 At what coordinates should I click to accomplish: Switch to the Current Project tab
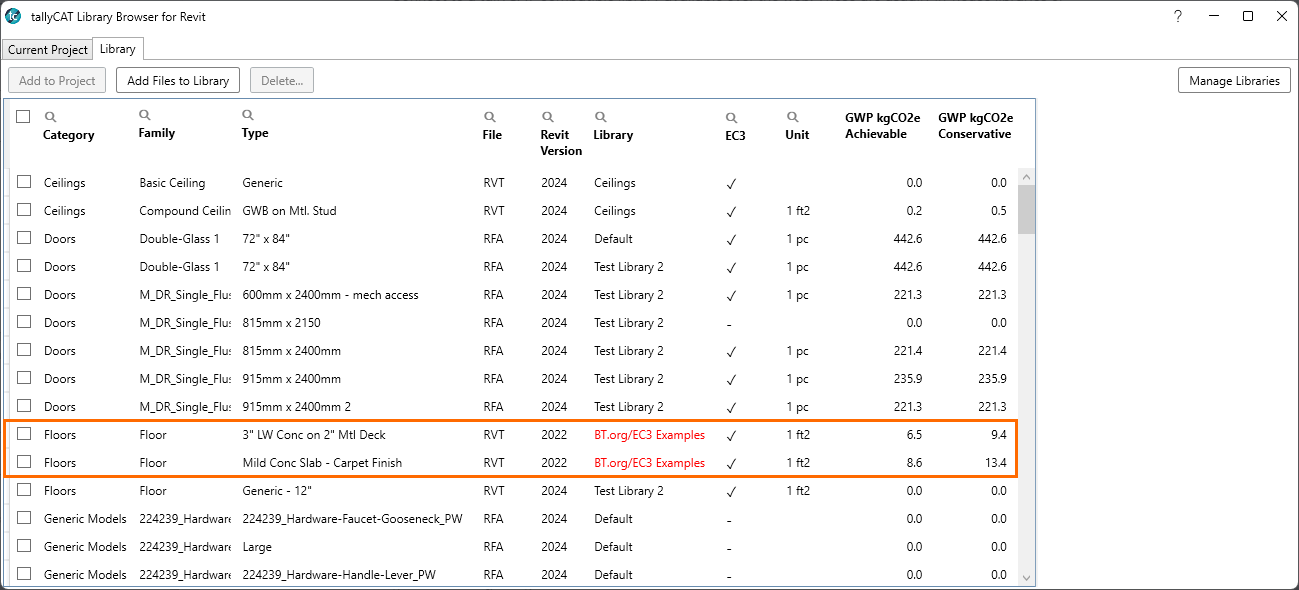[x=48, y=49]
